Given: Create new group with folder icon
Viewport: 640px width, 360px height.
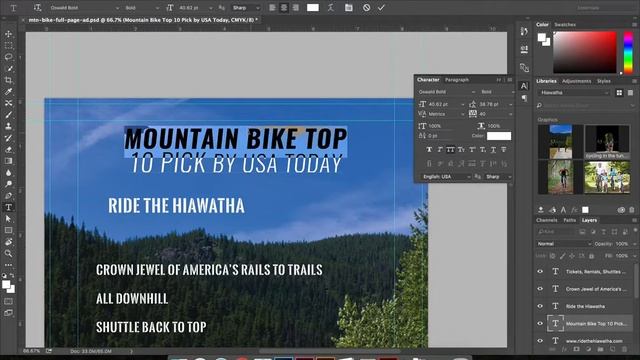Looking at the screenshot, I should point(600,350).
